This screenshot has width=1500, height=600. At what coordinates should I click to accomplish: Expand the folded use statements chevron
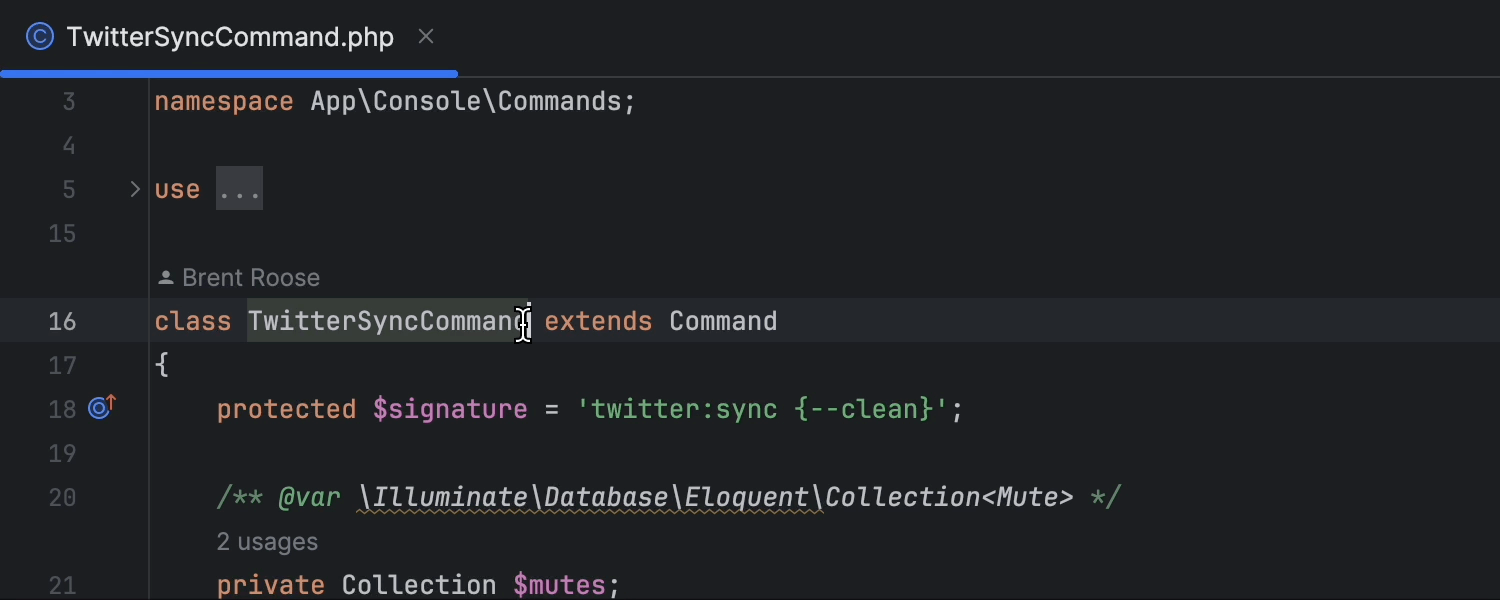point(135,189)
